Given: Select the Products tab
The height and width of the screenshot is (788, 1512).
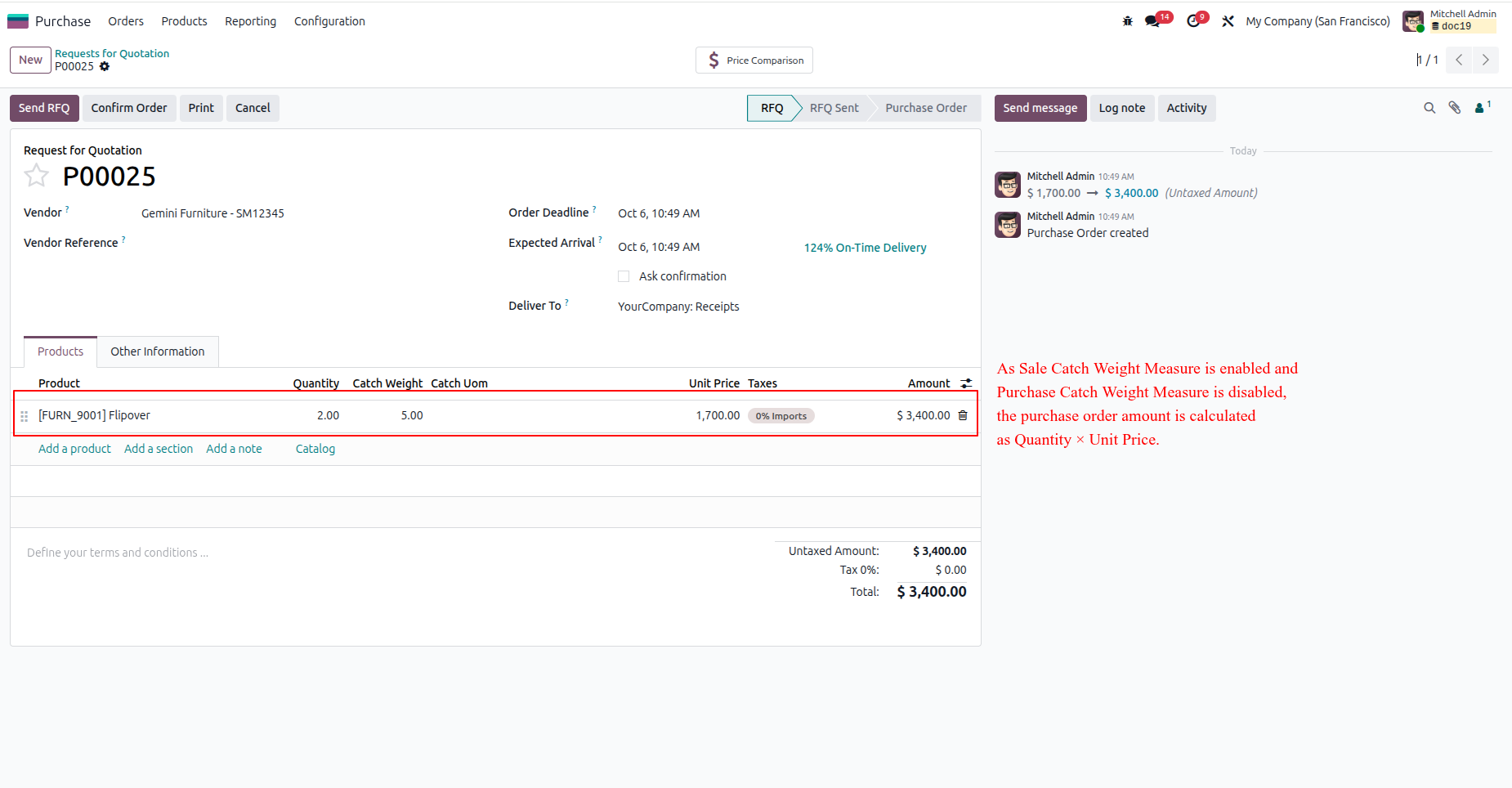Looking at the screenshot, I should pos(60,351).
